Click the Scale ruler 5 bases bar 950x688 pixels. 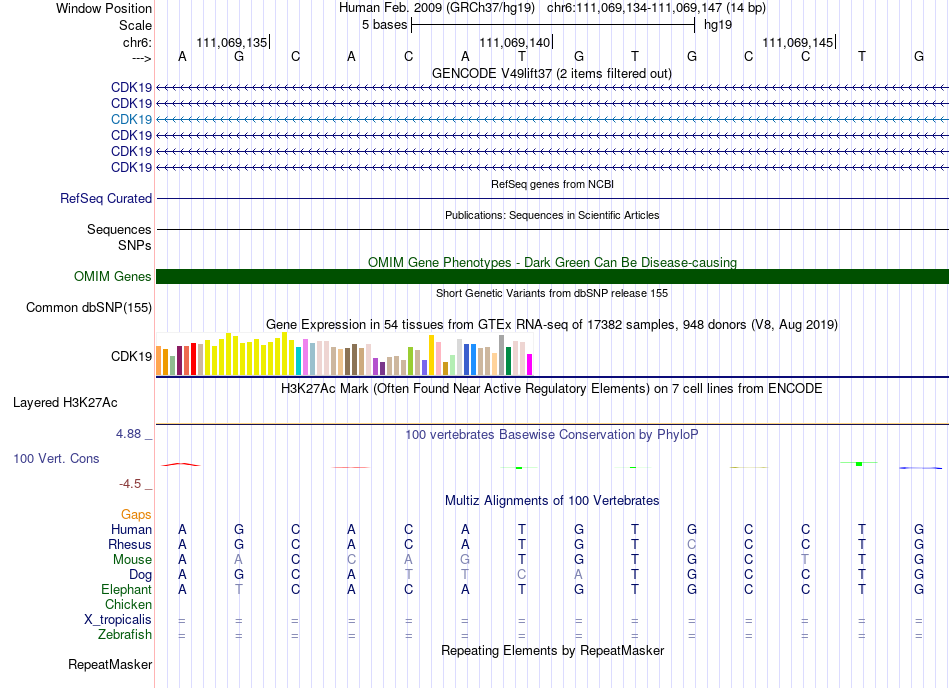[x=552, y=24]
